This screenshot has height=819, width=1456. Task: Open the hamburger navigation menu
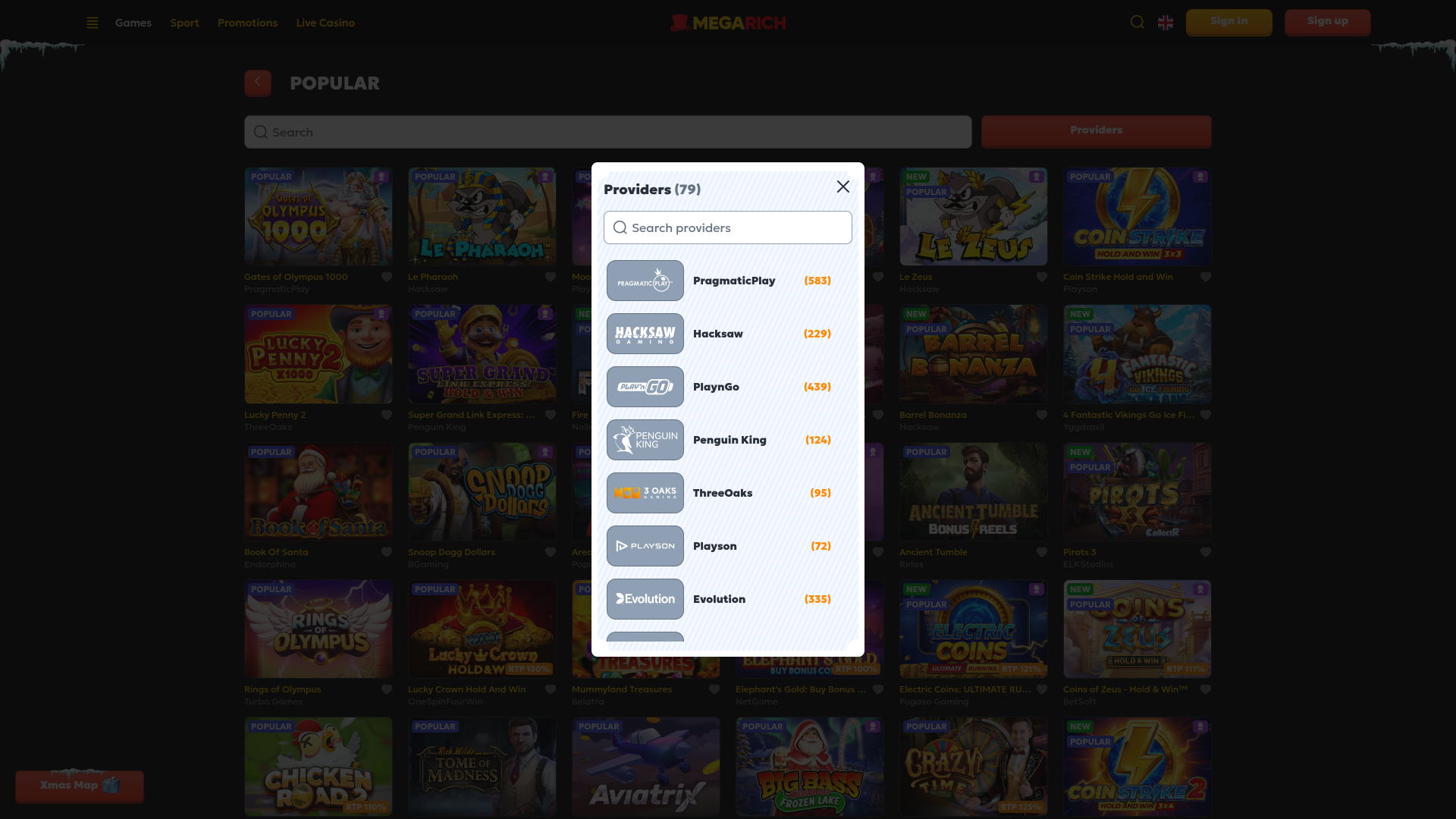click(93, 23)
